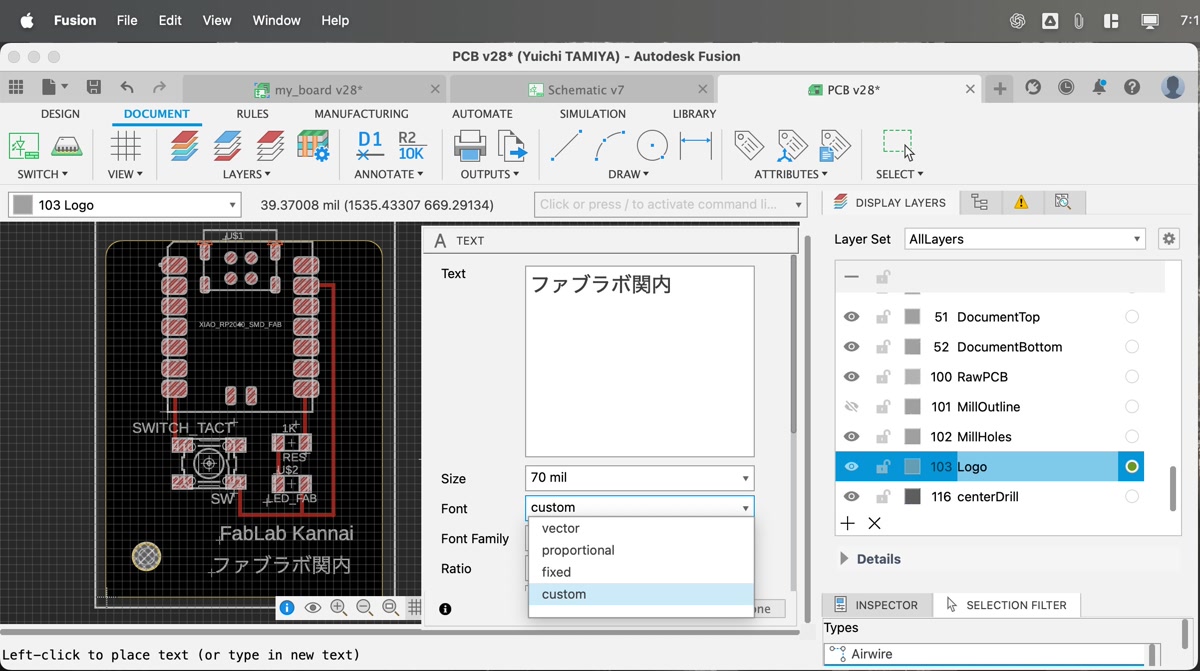Open the ANNOTATE dropdown
This screenshot has height=671, width=1200.
389,174
